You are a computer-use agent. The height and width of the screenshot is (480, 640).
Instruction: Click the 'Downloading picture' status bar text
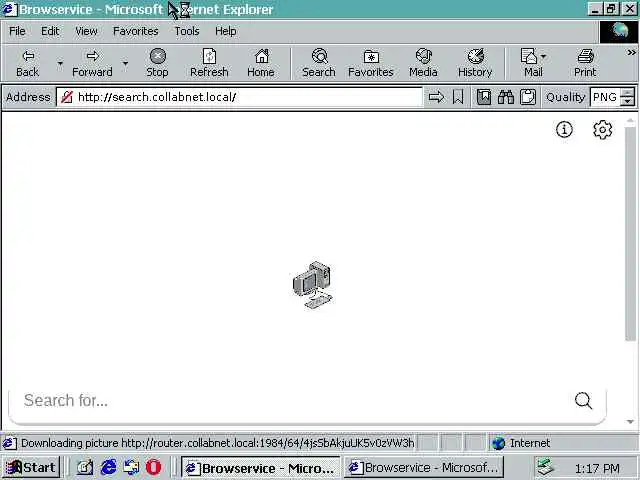click(218, 443)
